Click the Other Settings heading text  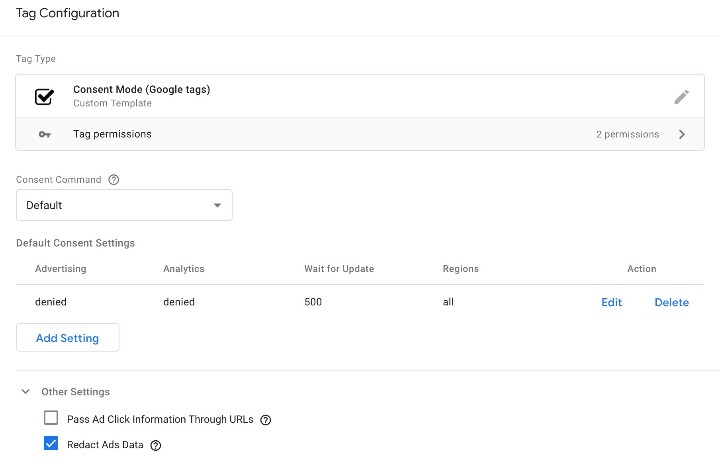click(x=75, y=392)
